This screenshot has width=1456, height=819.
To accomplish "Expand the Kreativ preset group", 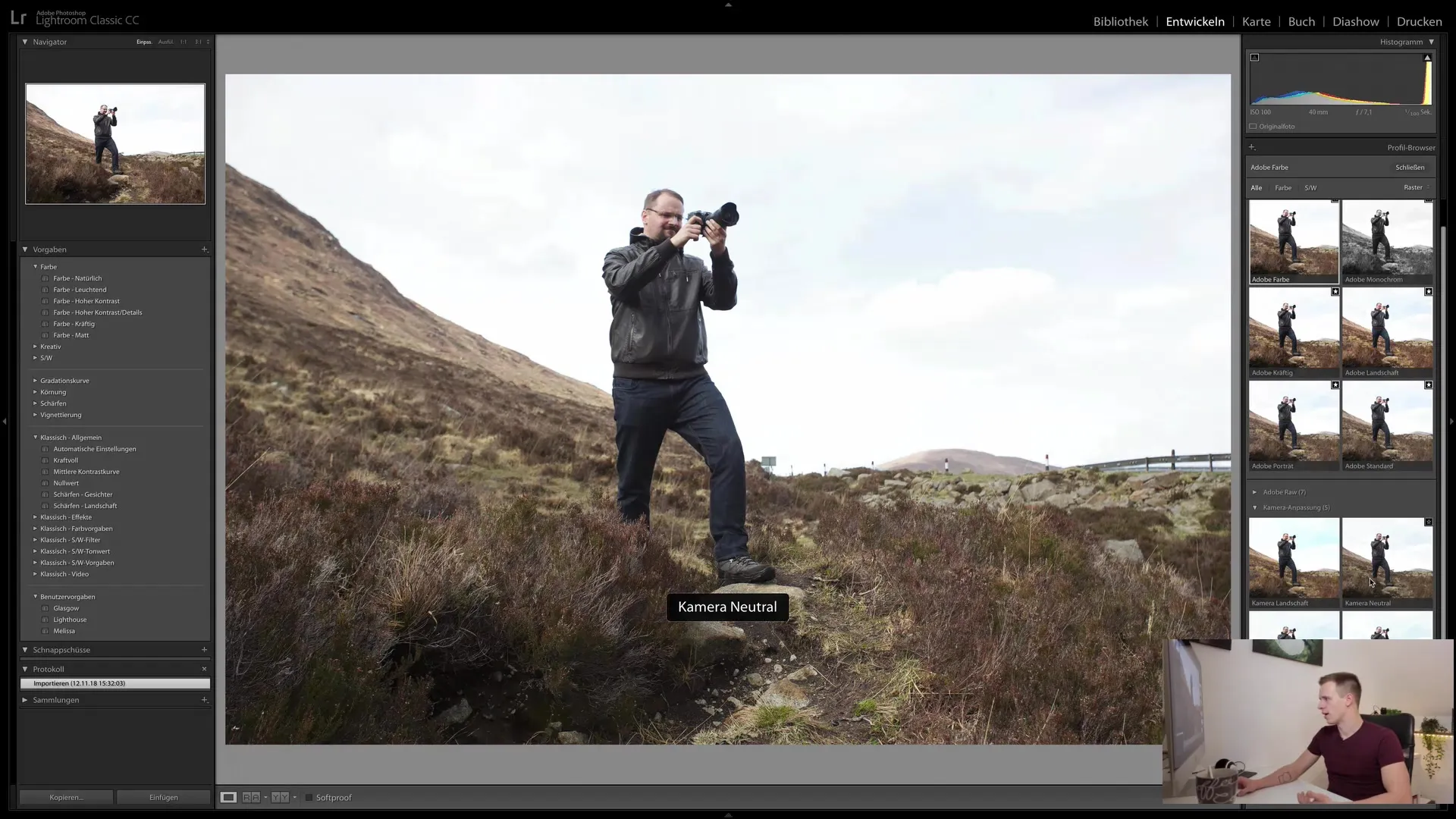I will [x=35, y=347].
